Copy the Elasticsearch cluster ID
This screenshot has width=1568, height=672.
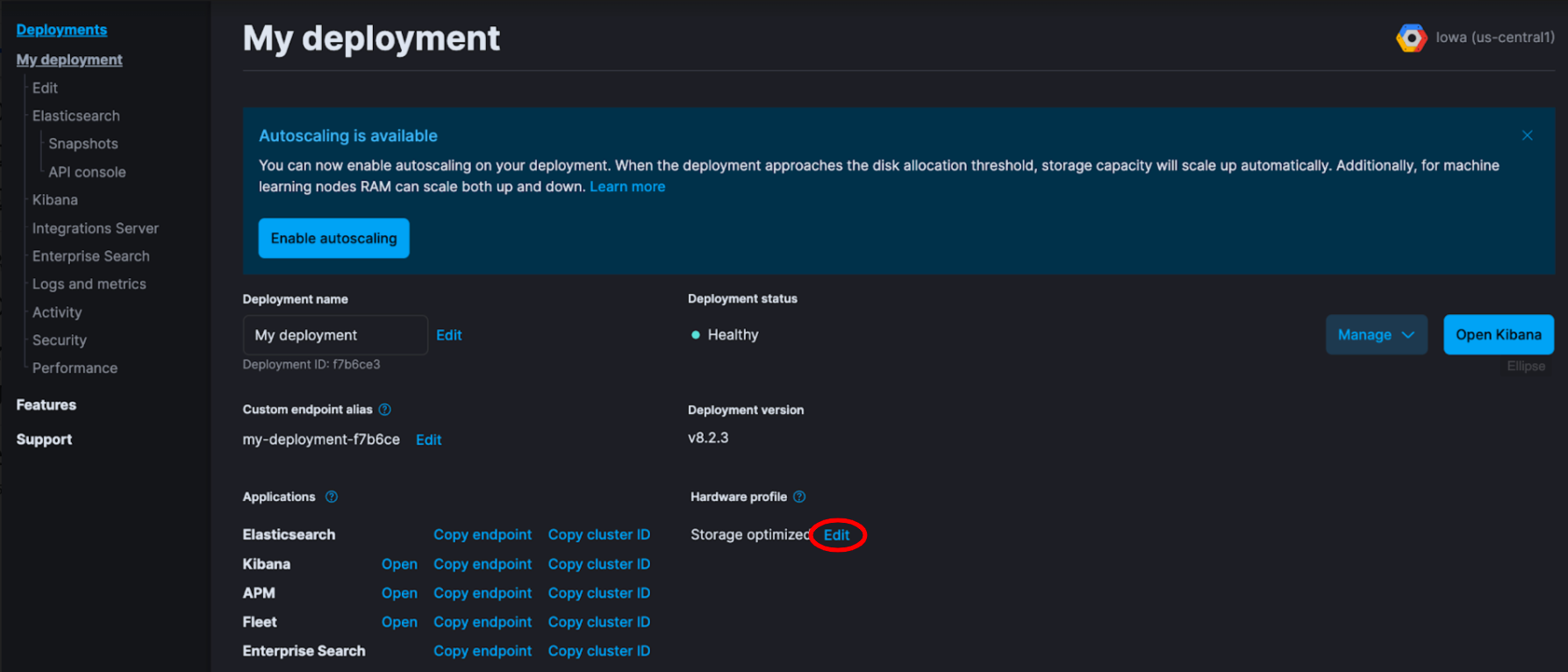pos(599,535)
